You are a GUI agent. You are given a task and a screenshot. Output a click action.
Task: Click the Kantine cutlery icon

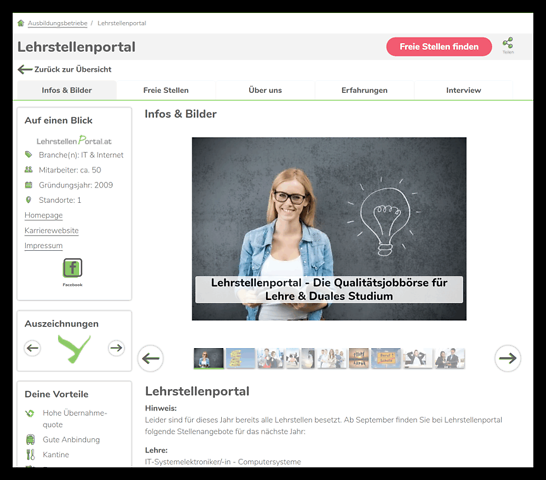30,455
